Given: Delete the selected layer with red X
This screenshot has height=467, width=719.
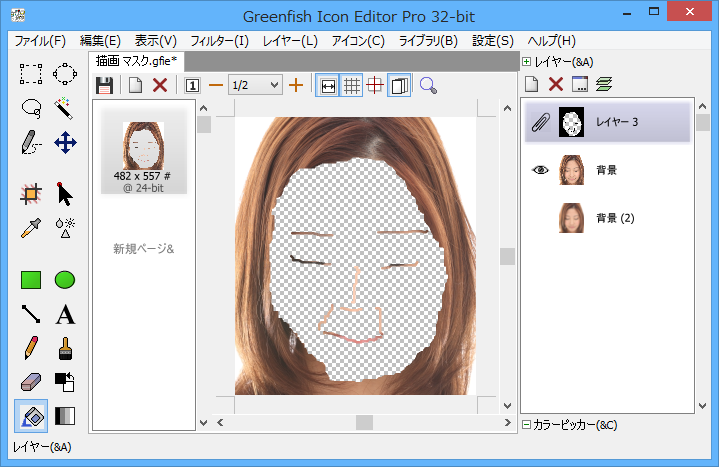Looking at the screenshot, I should (556, 84).
